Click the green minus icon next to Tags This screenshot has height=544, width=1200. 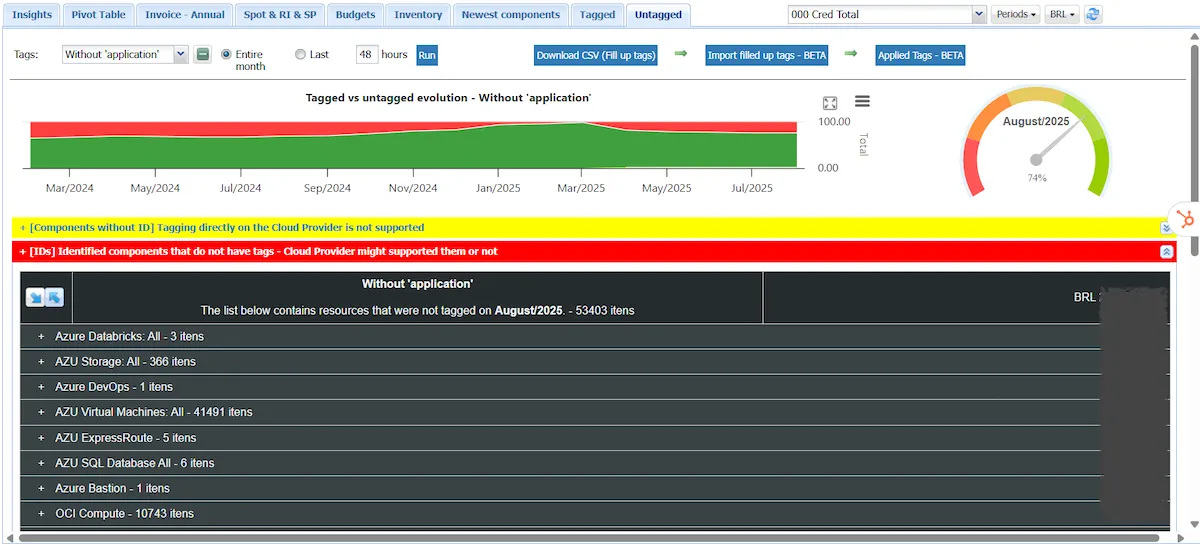click(x=203, y=55)
